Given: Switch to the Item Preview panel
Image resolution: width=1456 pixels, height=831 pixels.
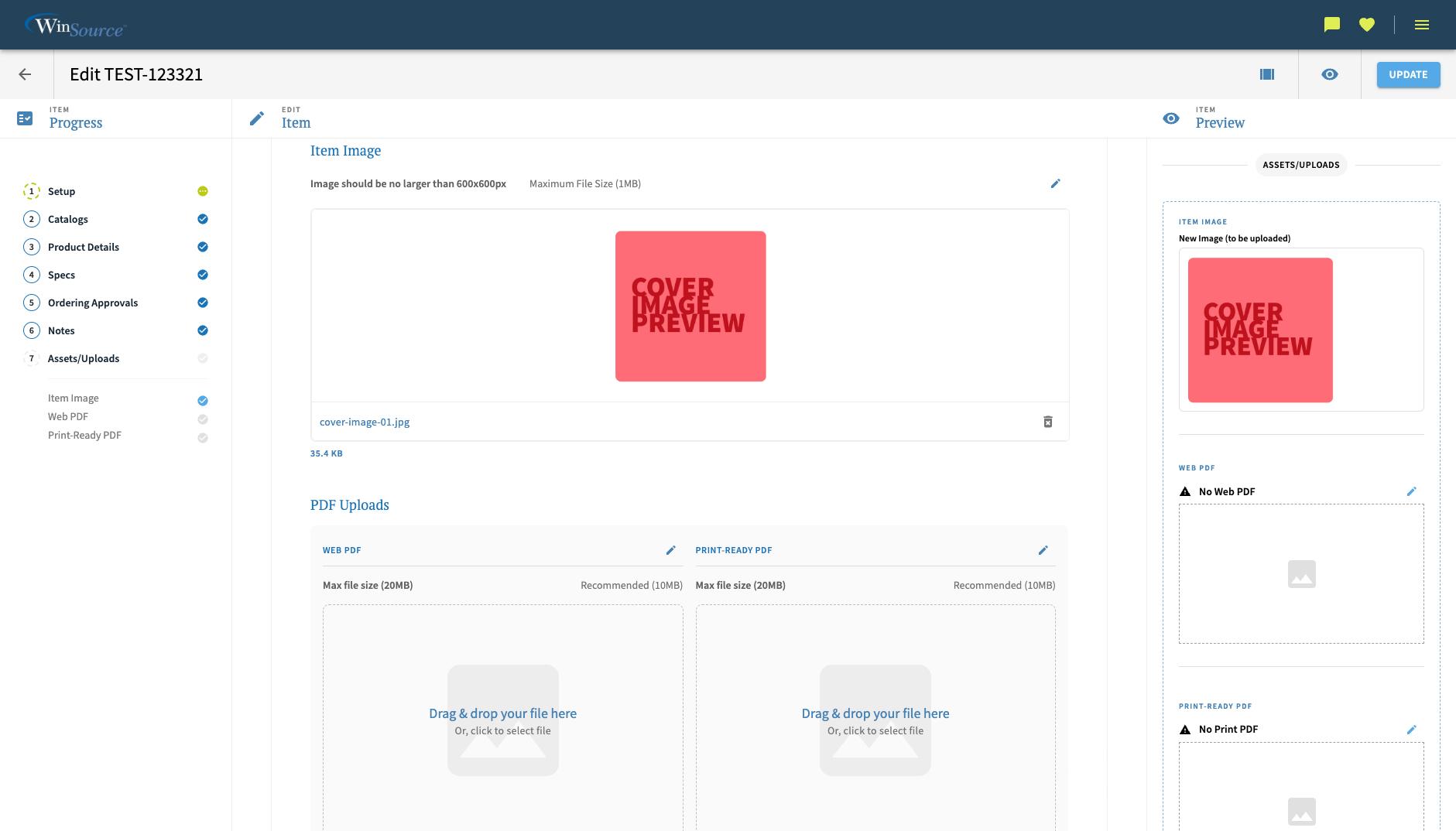Looking at the screenshot, I should 1220,122.
